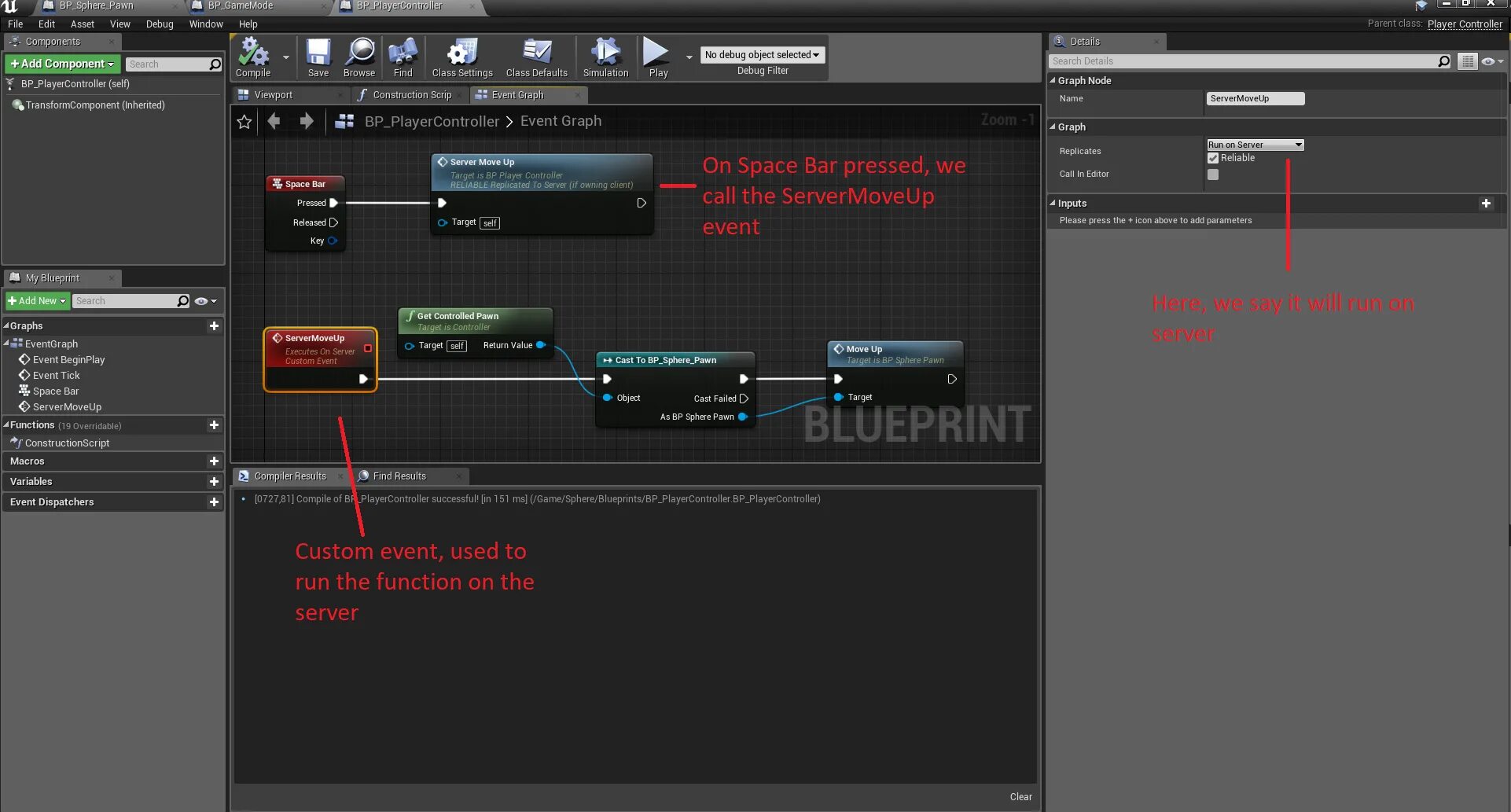Image resolution: width=1511 pixels, height=812 pixels.
Task: Select ConstructionScript function
Action: [x=67, y=443]
